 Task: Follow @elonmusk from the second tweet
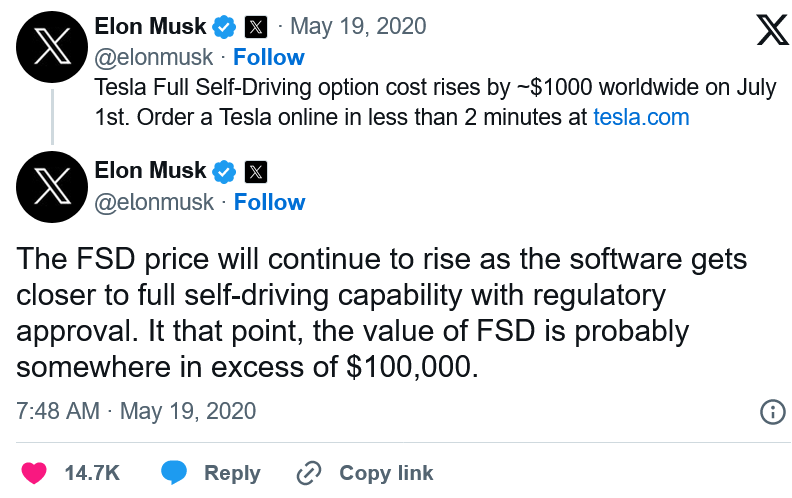tap(270, 202)
